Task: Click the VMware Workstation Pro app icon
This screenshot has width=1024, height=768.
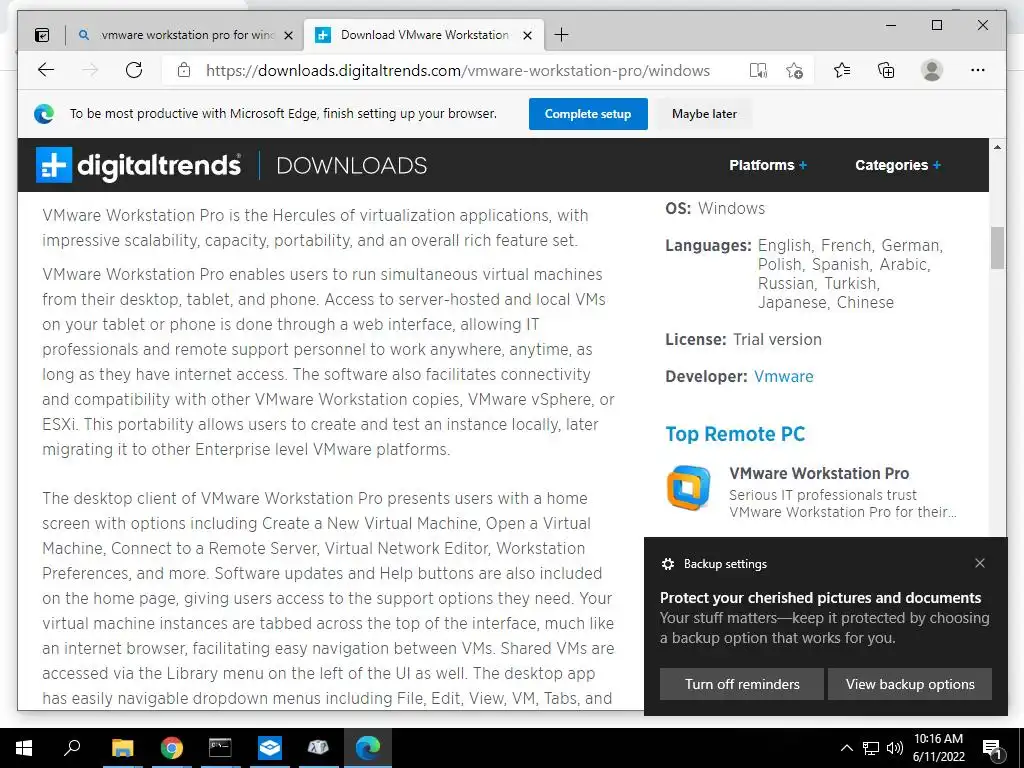Action: point(688,488)
